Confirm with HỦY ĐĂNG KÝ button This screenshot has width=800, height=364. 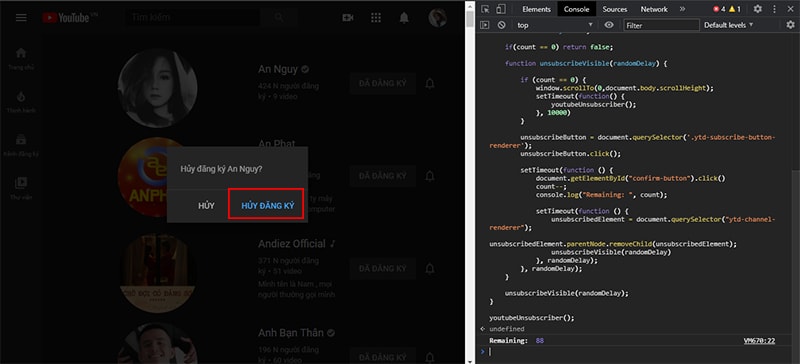267,206
